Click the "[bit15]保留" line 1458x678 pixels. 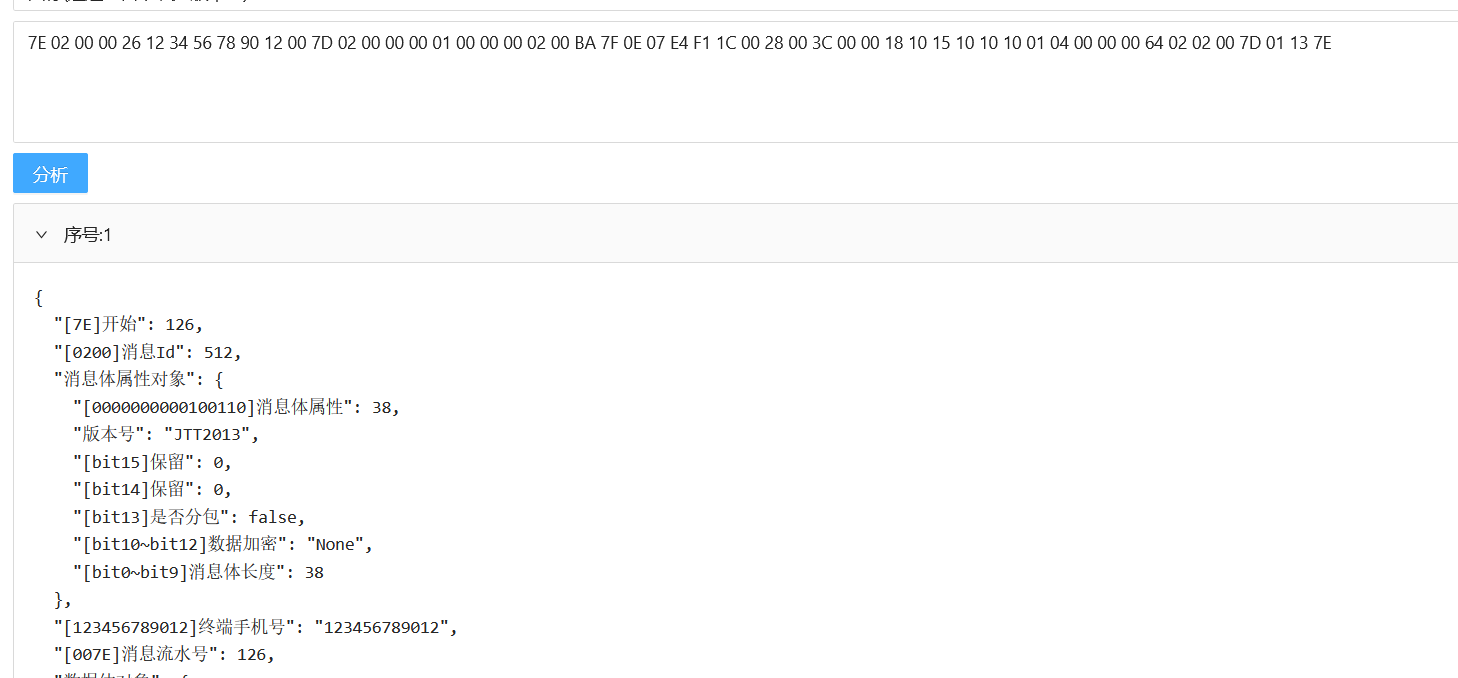pyautogui.click(x=152, y=462)
